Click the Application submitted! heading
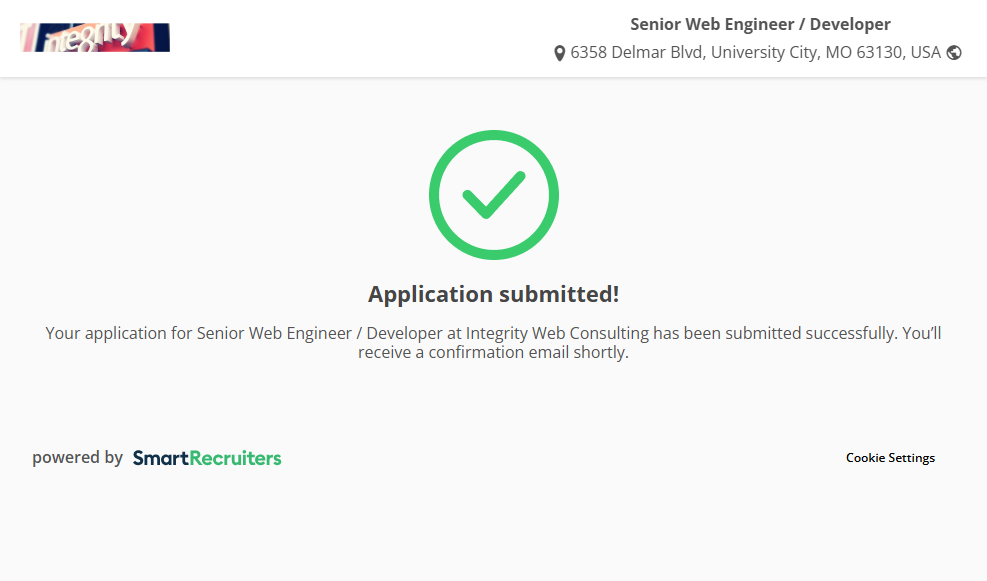The image size is (987, 581). pos(493,294)
